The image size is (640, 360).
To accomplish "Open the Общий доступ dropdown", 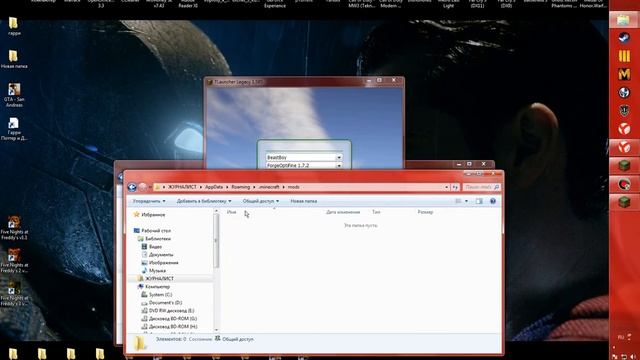I will (261, 201).
